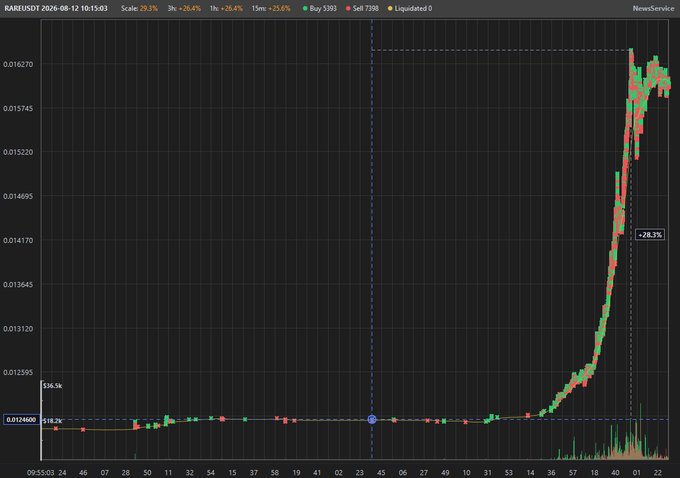Click the 58 tick on the time axis
680x478 pixels.
coord(275,472)
